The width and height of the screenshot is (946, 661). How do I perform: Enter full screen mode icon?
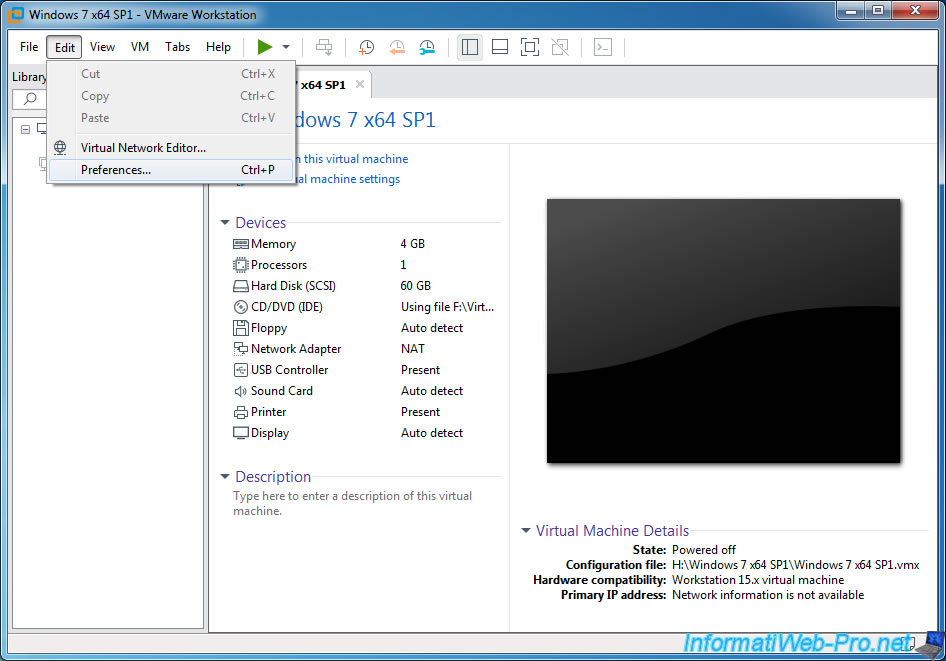[x=530, y=47]
